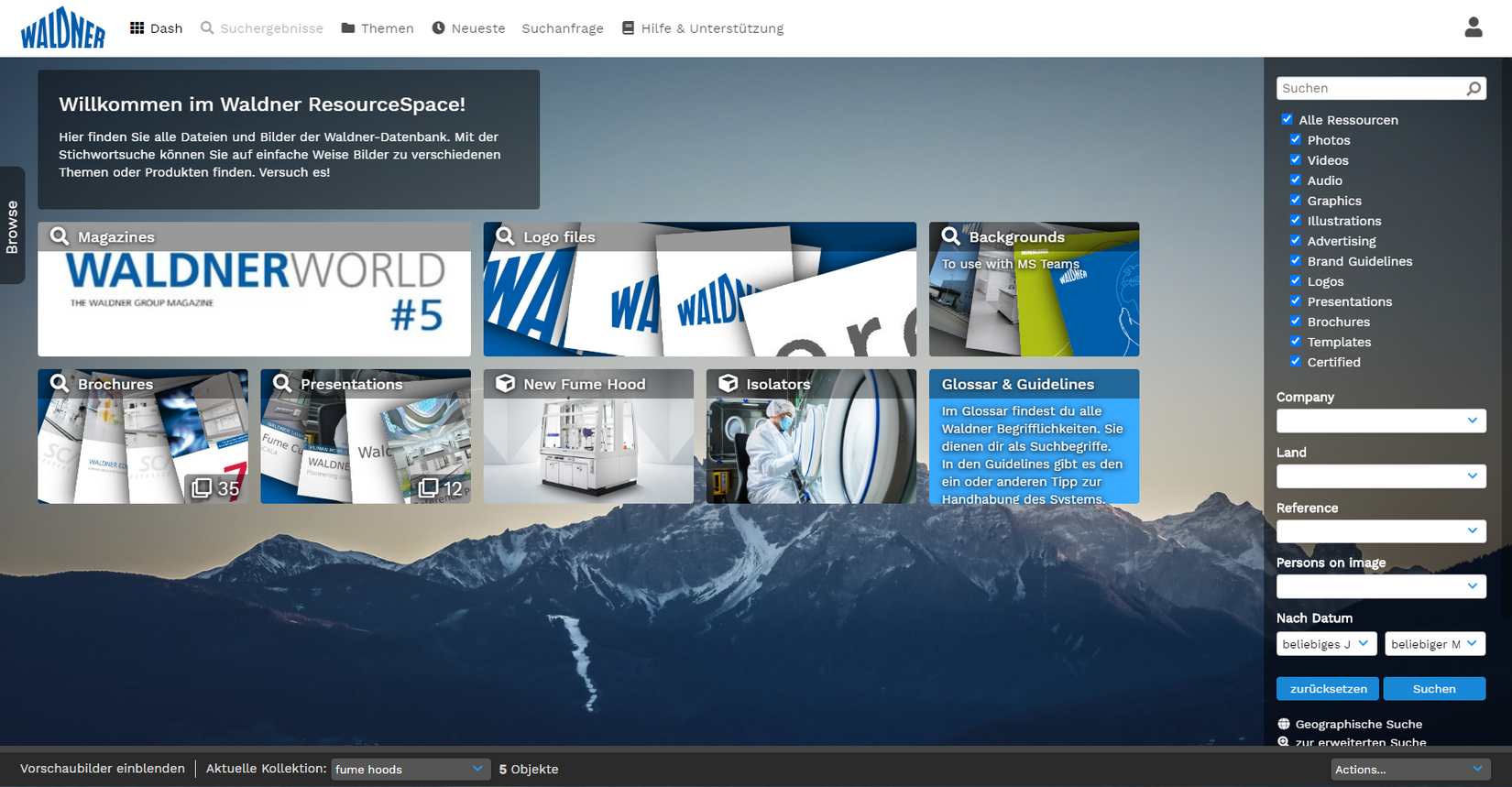The width and height of the screenshot is (1512, 787).
Task: Click the magnifier icon in search box
Action: [1473, 89]
